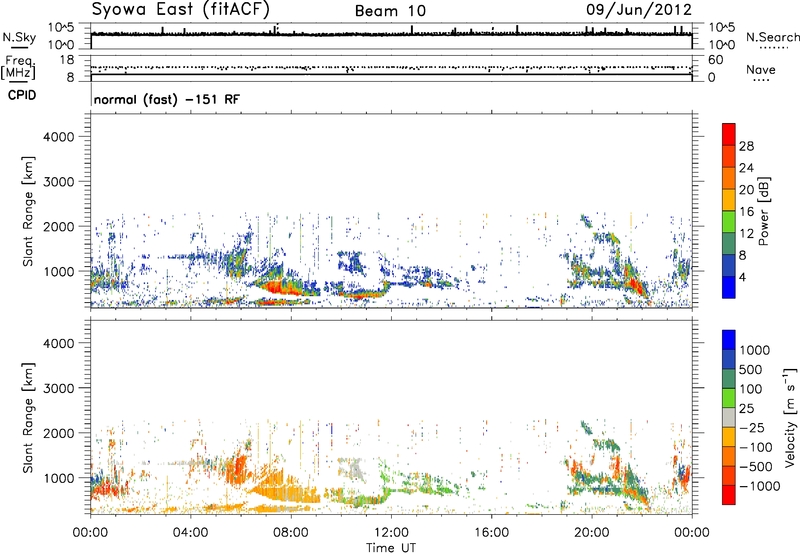Click the "Power [dB]" colorbar title
The image size is (800, 554).
click(763, 211)
